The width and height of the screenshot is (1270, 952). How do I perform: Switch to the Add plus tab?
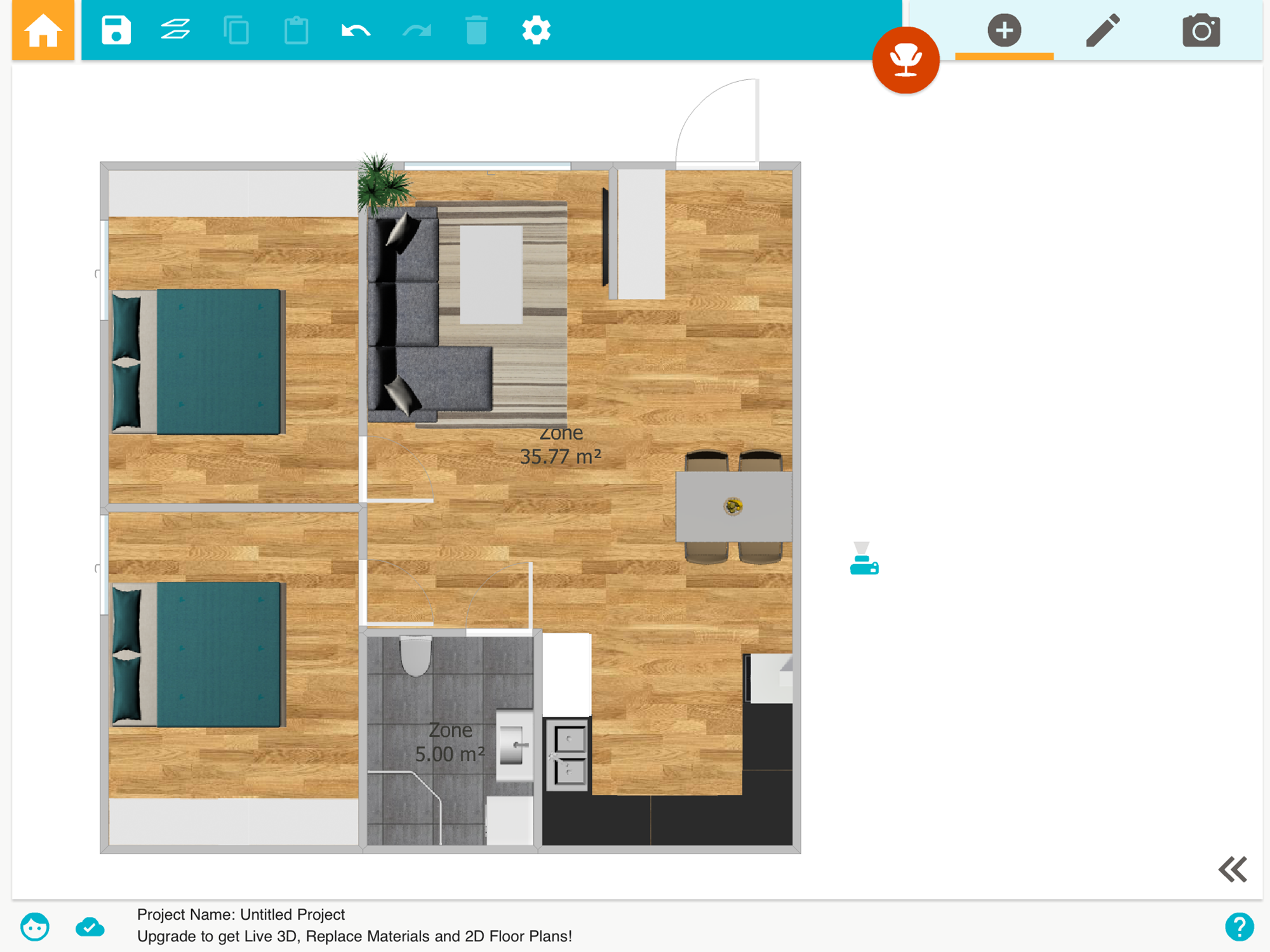[1004, 30]
